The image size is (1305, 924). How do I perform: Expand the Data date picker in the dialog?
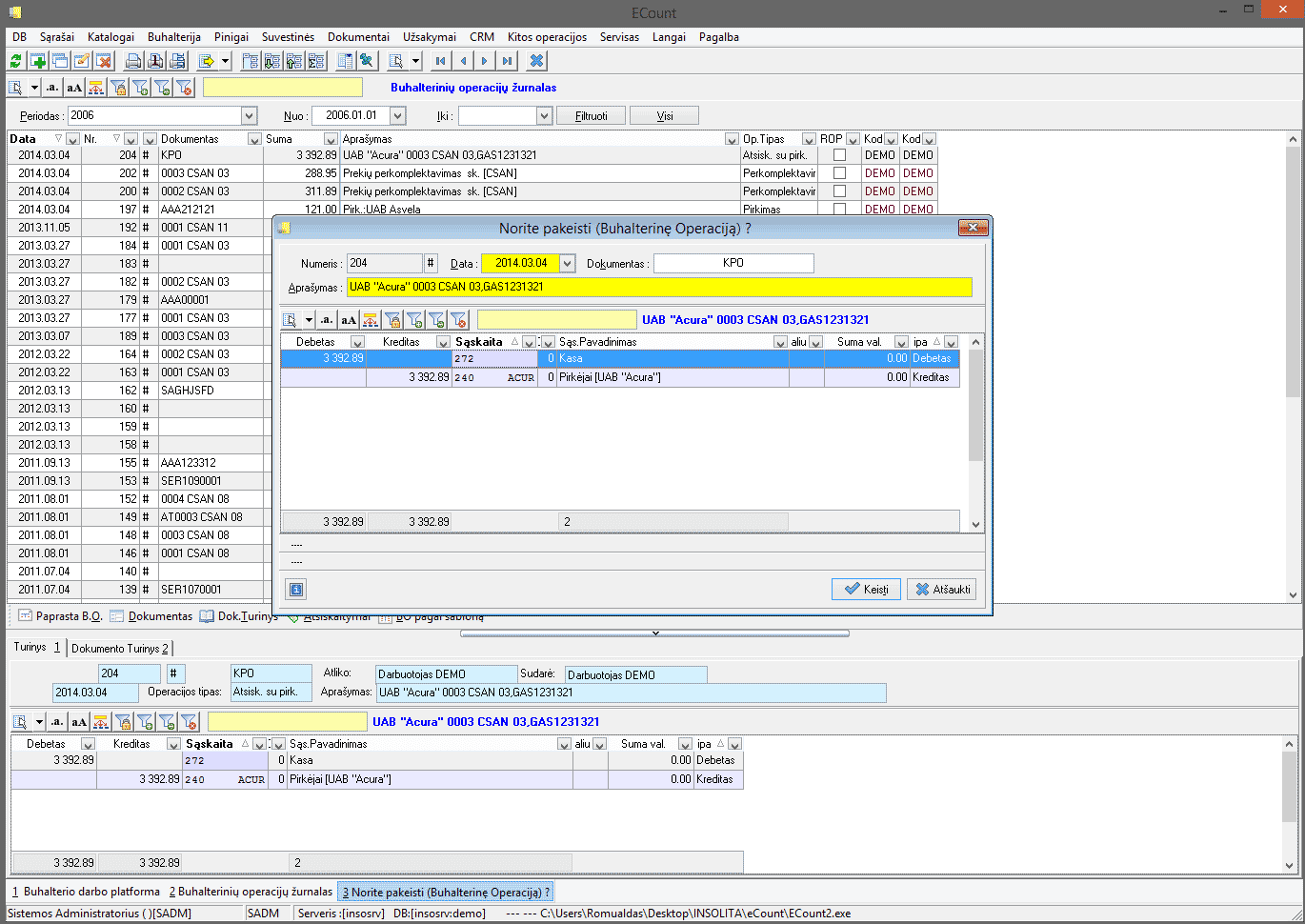pyautogui.click(x=568, y=264)
